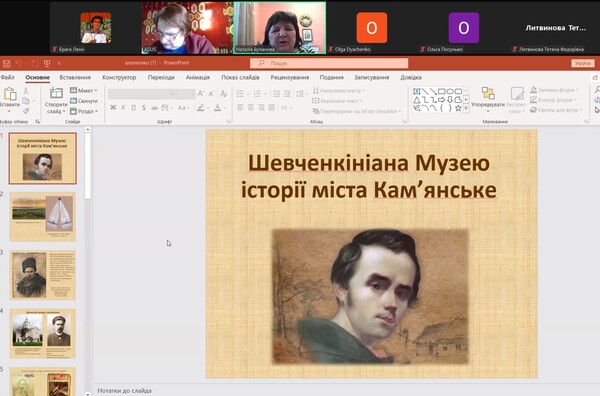The height and width of the screenshot is (396, 600).
Task: Click the character spacing AV icon
Action: tap(165, 108)
